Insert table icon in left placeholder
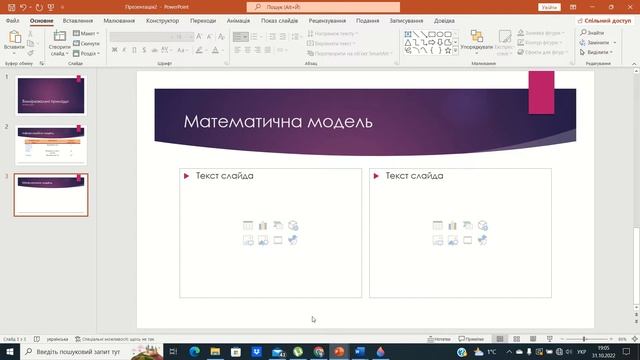640x360 pixels. [248, 225]
